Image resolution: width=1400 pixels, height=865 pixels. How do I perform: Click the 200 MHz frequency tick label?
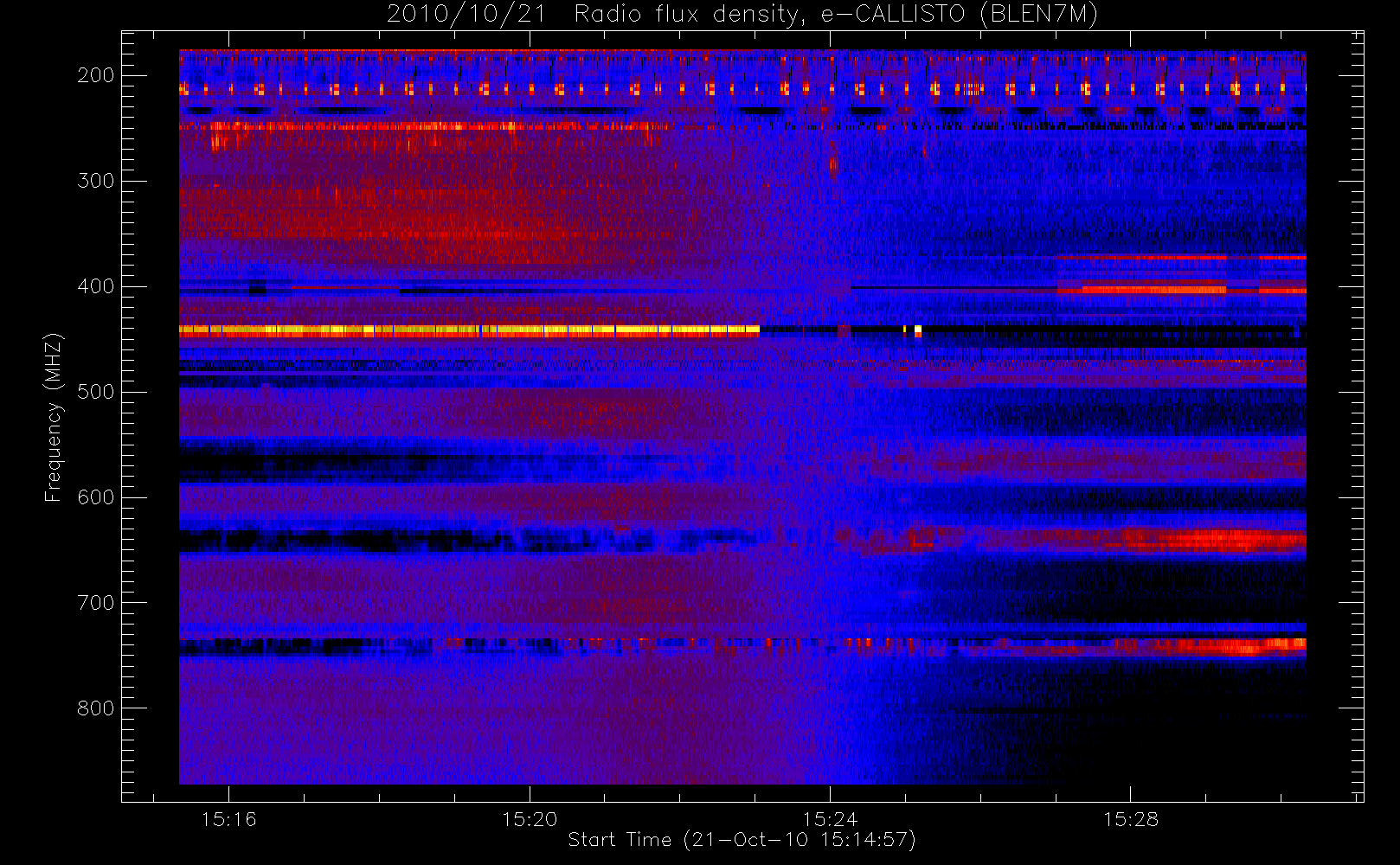tap(96, 75)
